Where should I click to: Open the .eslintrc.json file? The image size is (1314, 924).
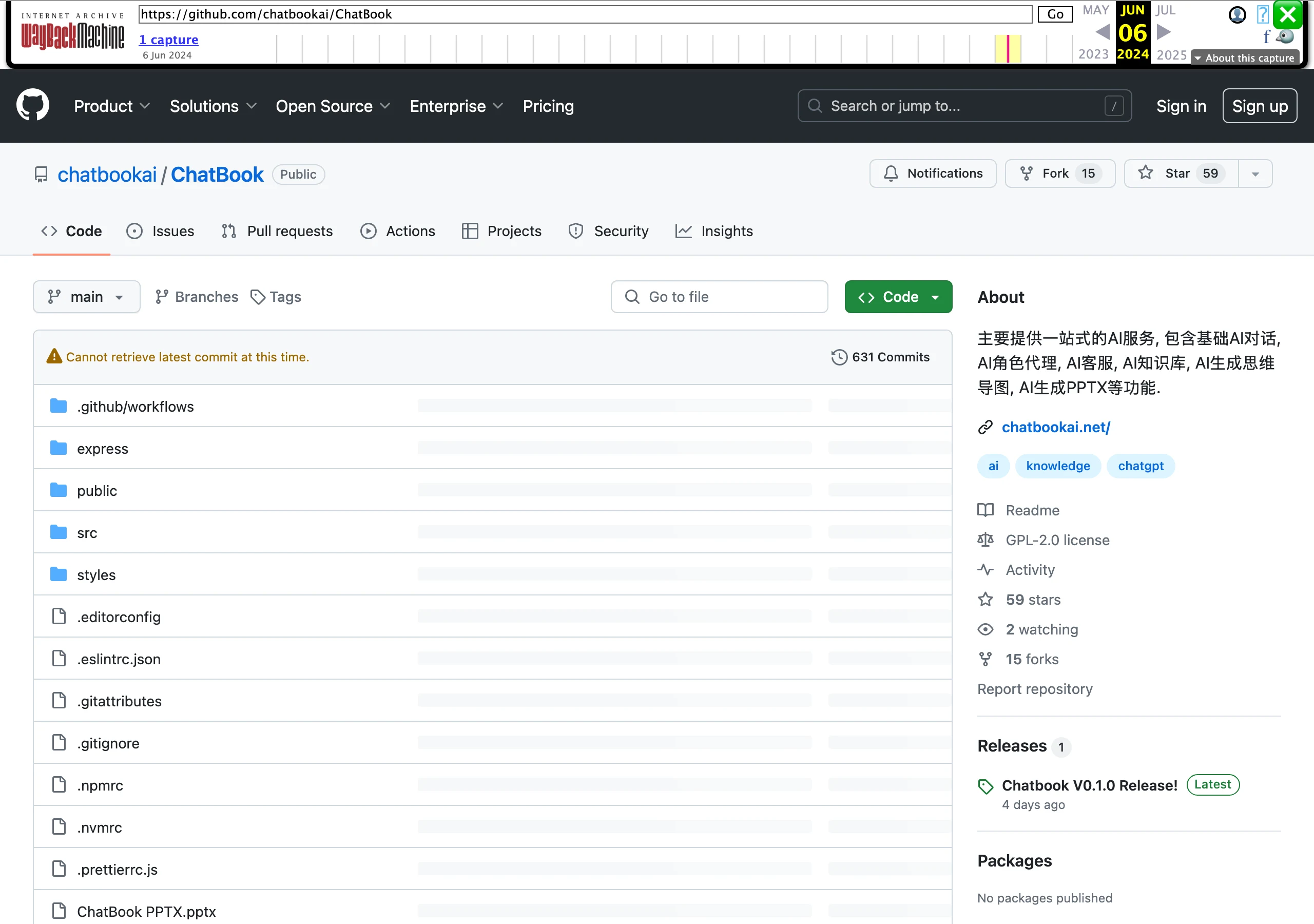pyautogui.click(x=119, y=659)
